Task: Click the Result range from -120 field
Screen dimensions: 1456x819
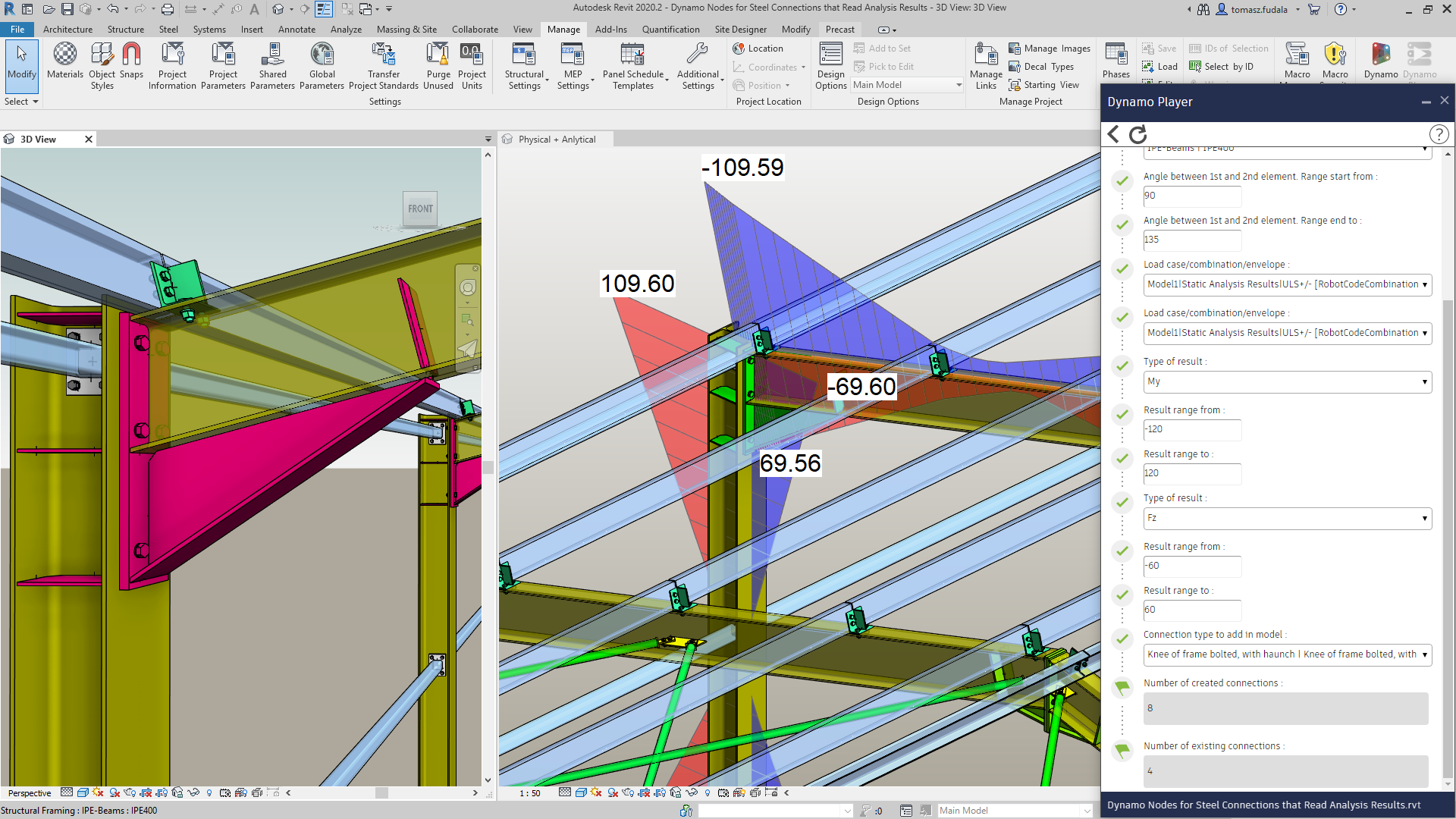Action: (1191, 429)
